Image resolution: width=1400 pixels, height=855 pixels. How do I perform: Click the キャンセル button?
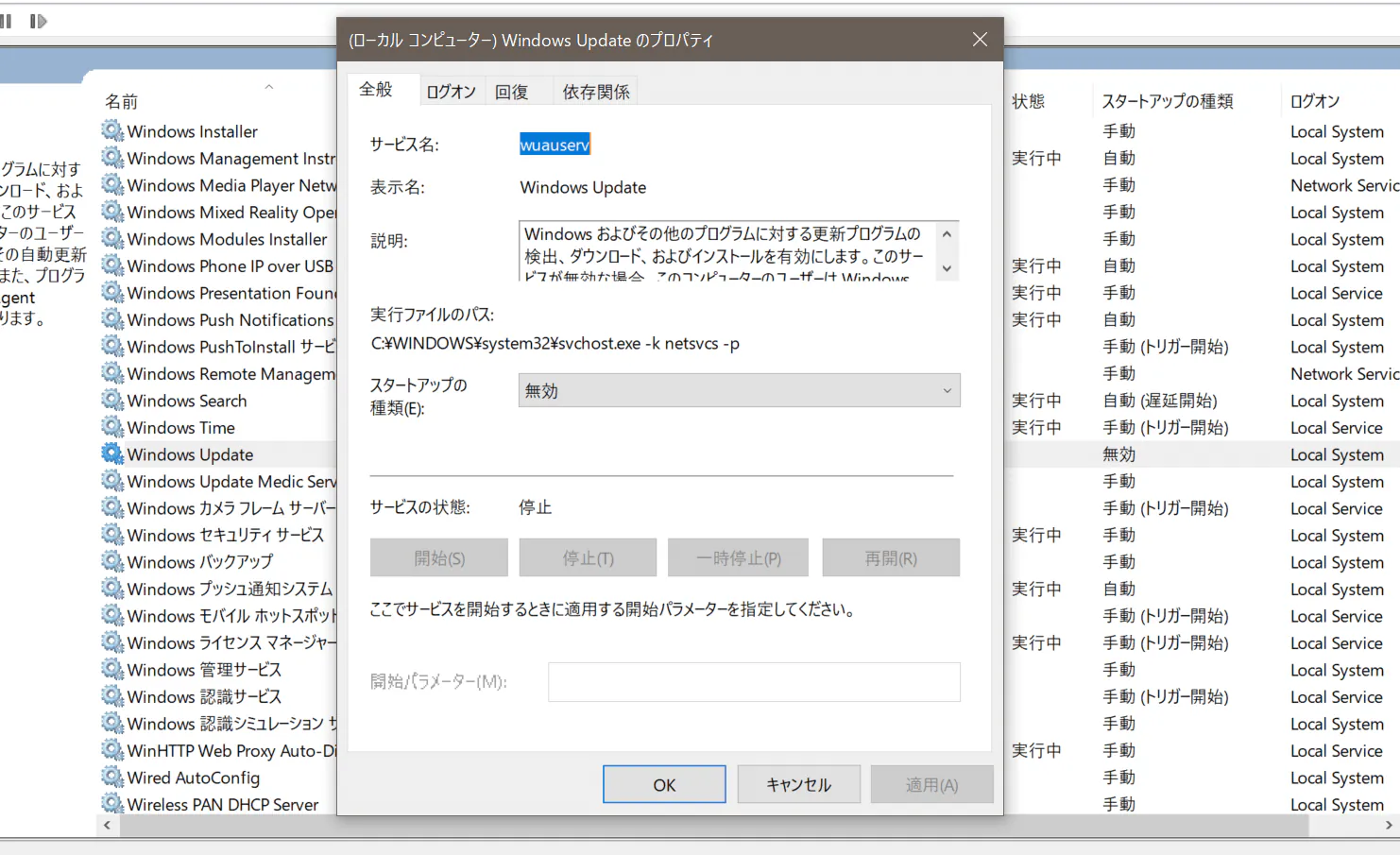click(x=798, y=784)
